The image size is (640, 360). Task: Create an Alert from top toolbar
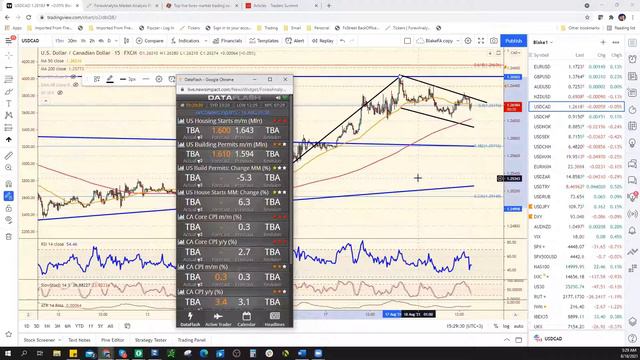click(295, 41)
